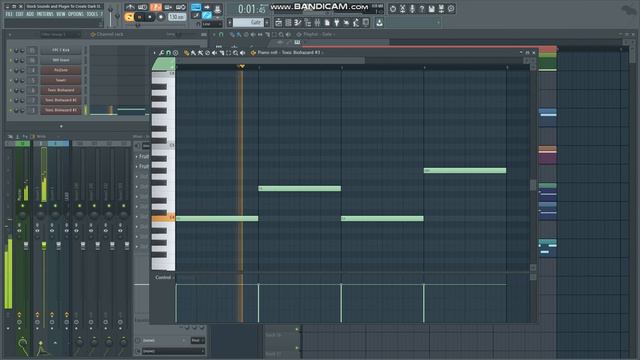Select the delete tool in Piano roll
This screenshot has width=640, height=360.
coord(207,53)
